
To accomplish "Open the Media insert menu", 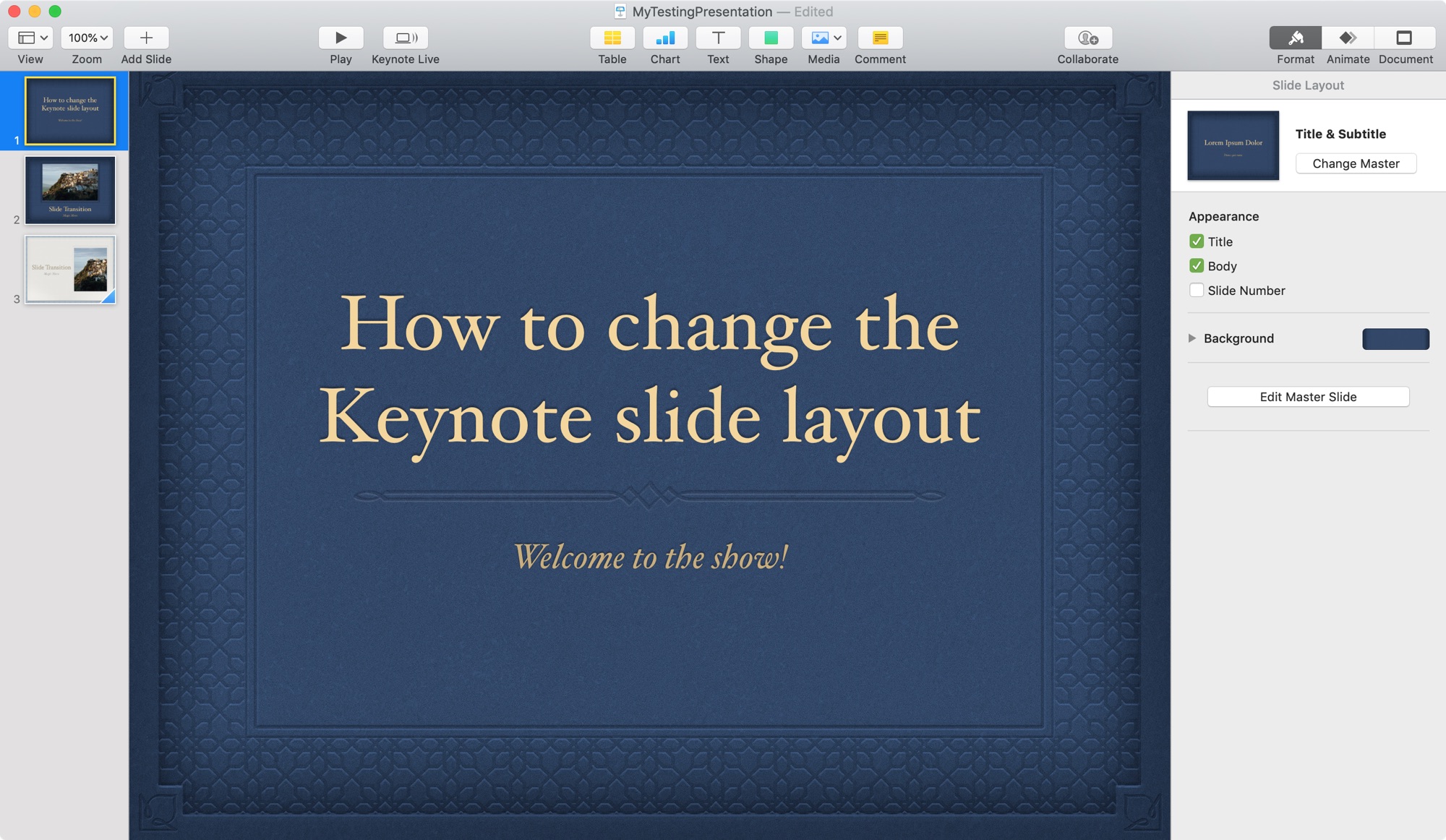I will click(x=823, y=38).
